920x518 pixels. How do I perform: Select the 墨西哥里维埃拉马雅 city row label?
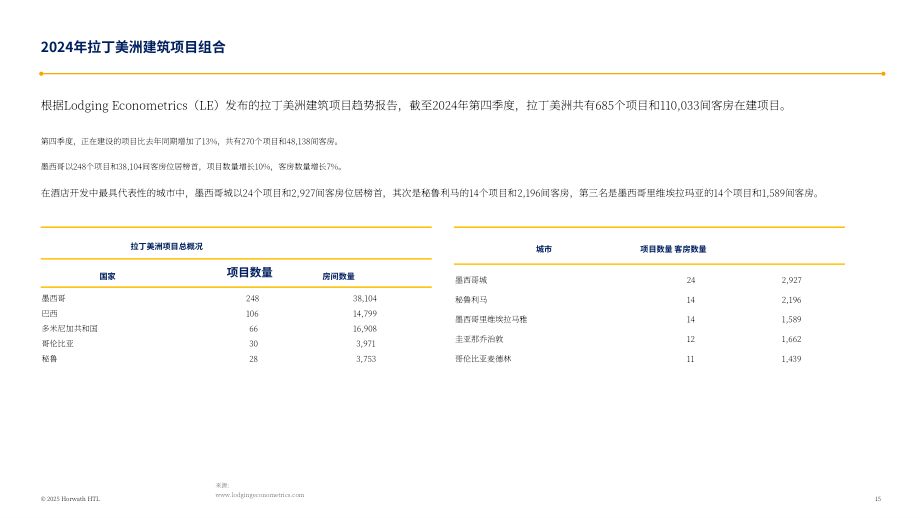point(491,320)
